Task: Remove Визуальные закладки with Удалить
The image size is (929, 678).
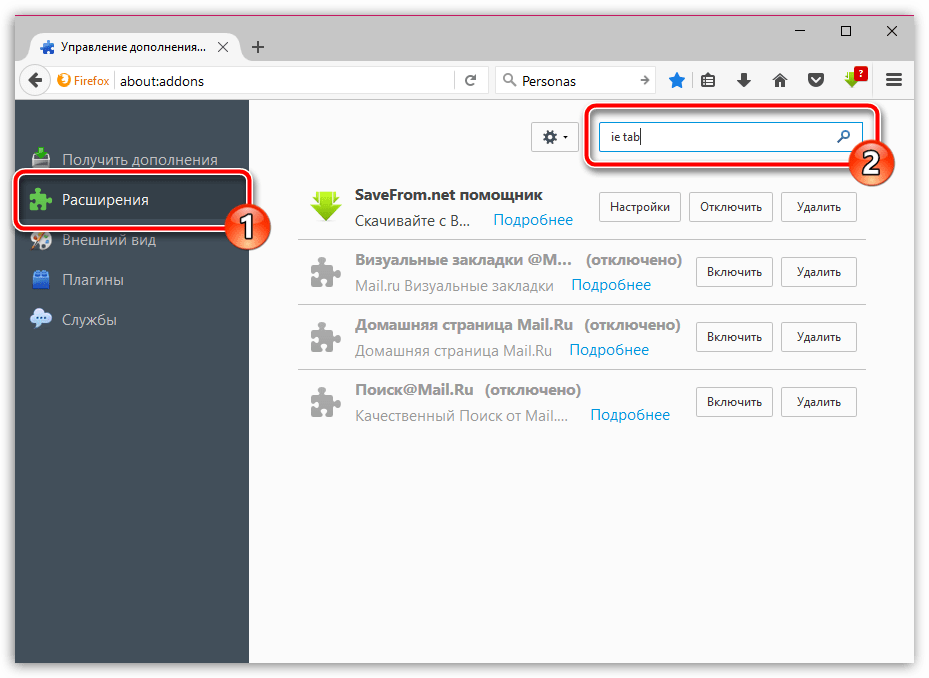Action: click(x=819, y=272)
